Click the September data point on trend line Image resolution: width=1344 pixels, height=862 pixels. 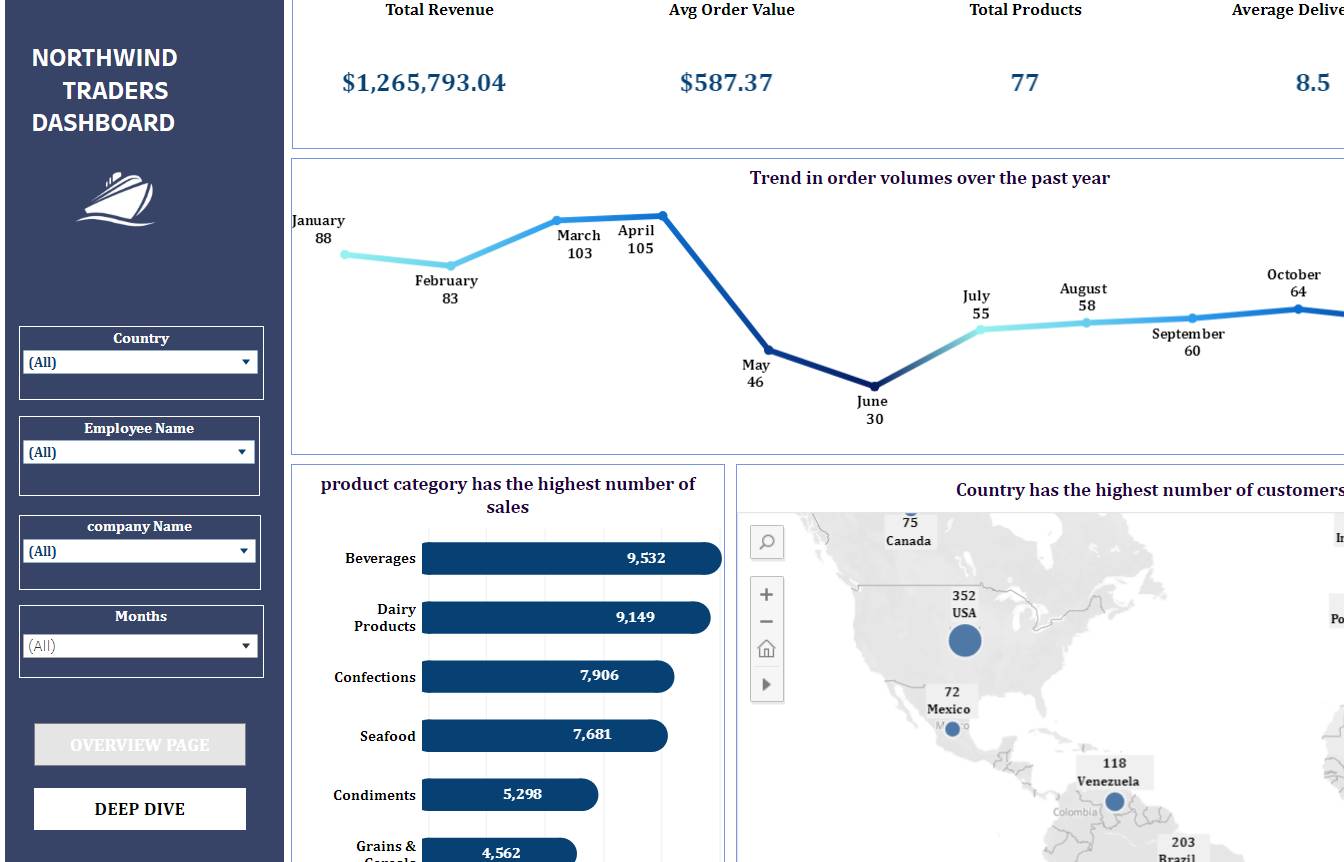click(1192, 318)
